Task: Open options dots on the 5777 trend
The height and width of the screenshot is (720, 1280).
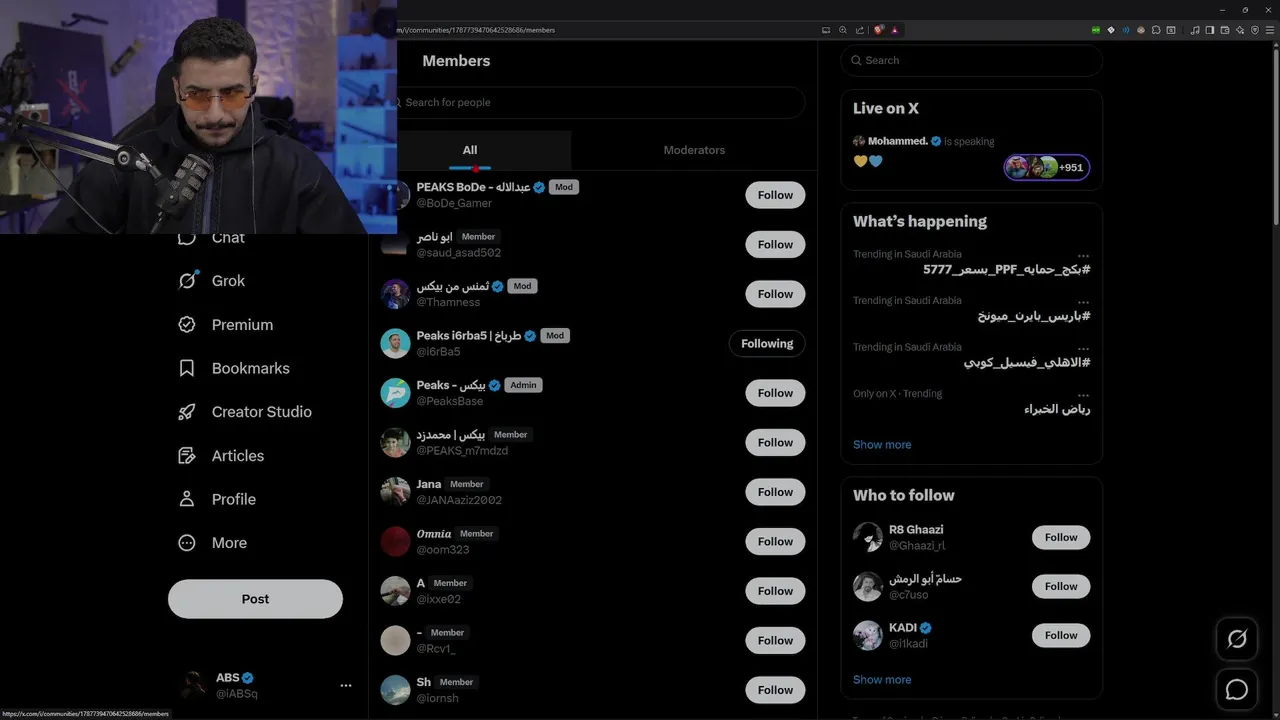Action: pyautogui.click(x=1083, y=256)
